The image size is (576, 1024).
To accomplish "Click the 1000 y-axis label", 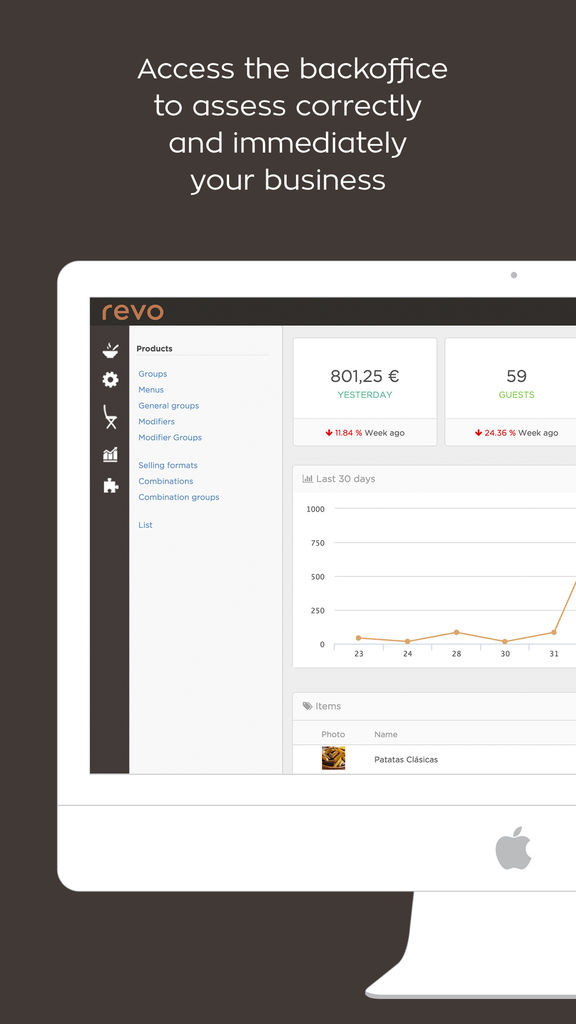I will (315, 509).
